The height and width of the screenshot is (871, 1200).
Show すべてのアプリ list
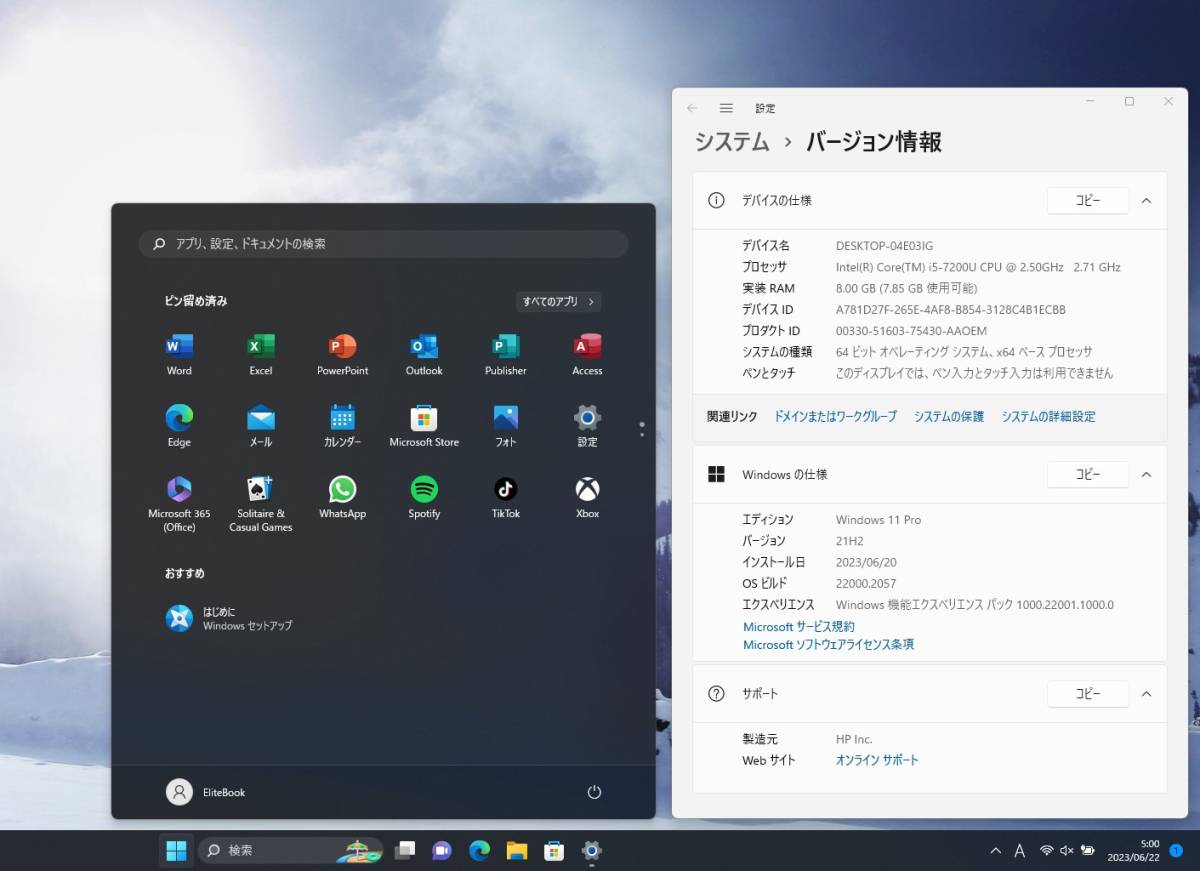coord(559,301)
